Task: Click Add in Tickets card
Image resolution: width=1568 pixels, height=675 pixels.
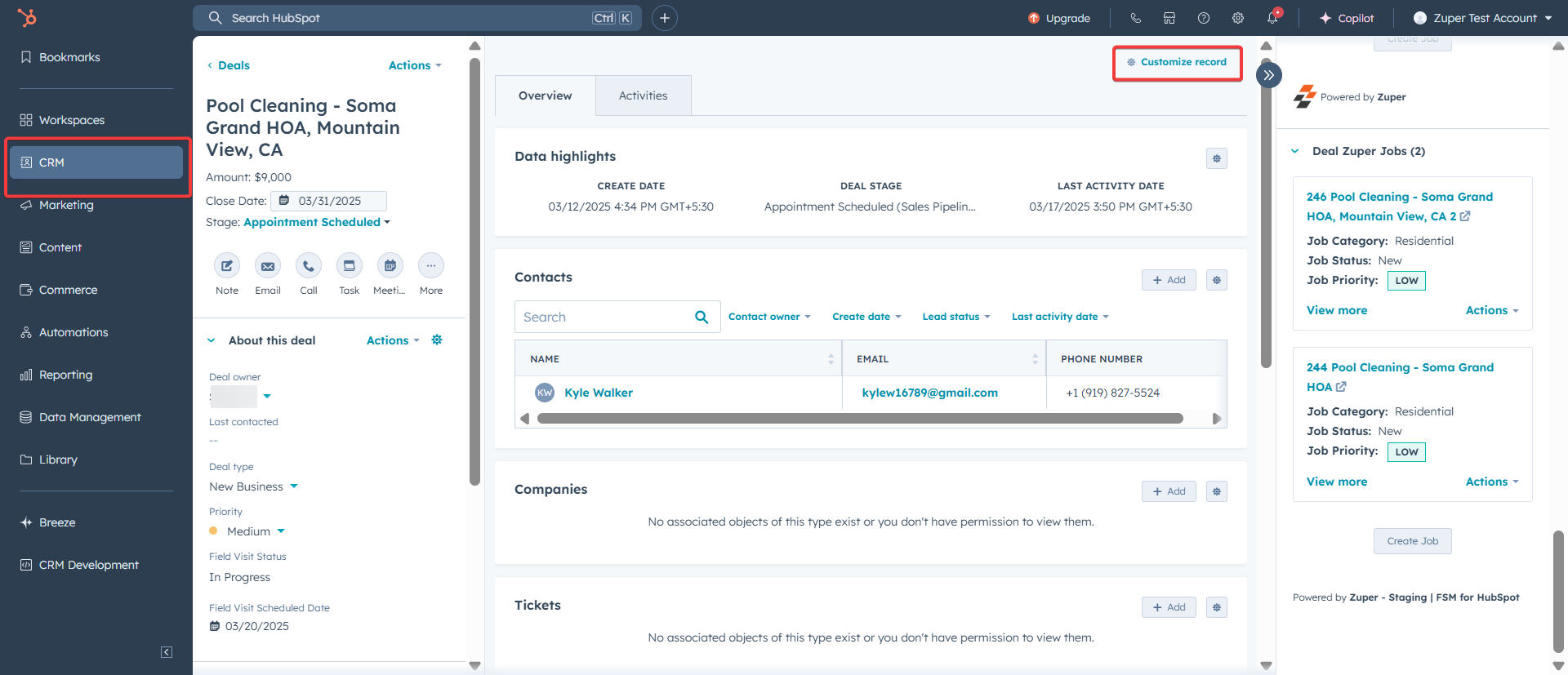Action: [1169, 607]
